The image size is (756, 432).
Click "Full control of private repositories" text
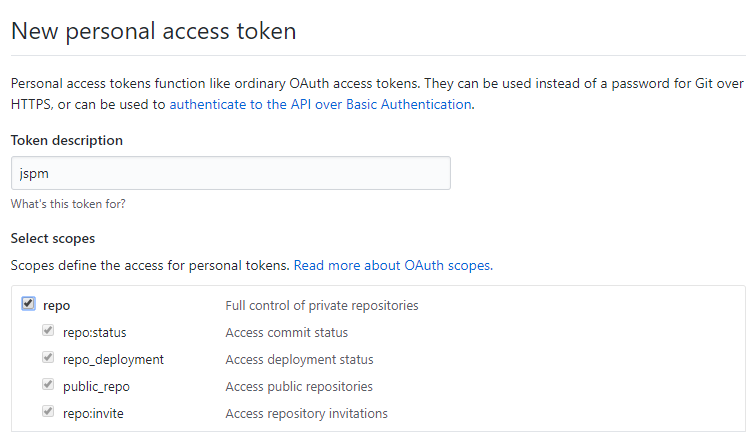pyautogui.click(x=322, y=306)
